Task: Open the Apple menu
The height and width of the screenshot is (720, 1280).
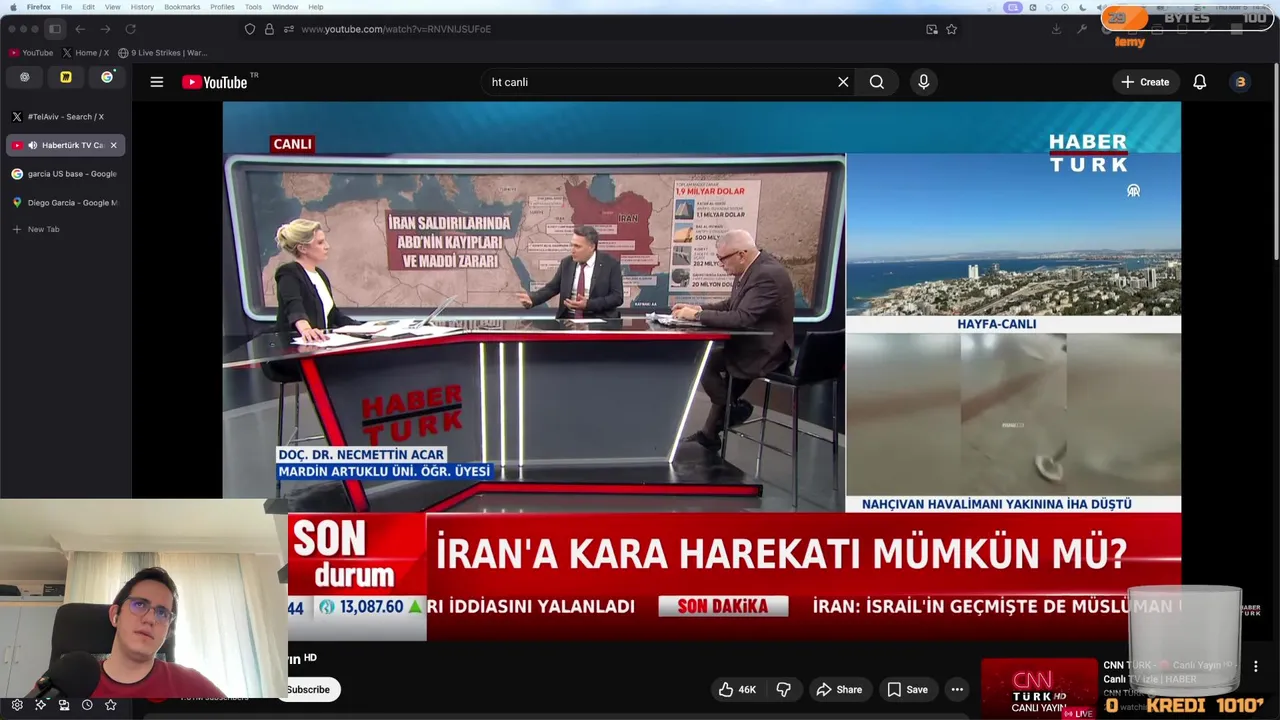Action: pyautogui.click(x=14, y=7)
